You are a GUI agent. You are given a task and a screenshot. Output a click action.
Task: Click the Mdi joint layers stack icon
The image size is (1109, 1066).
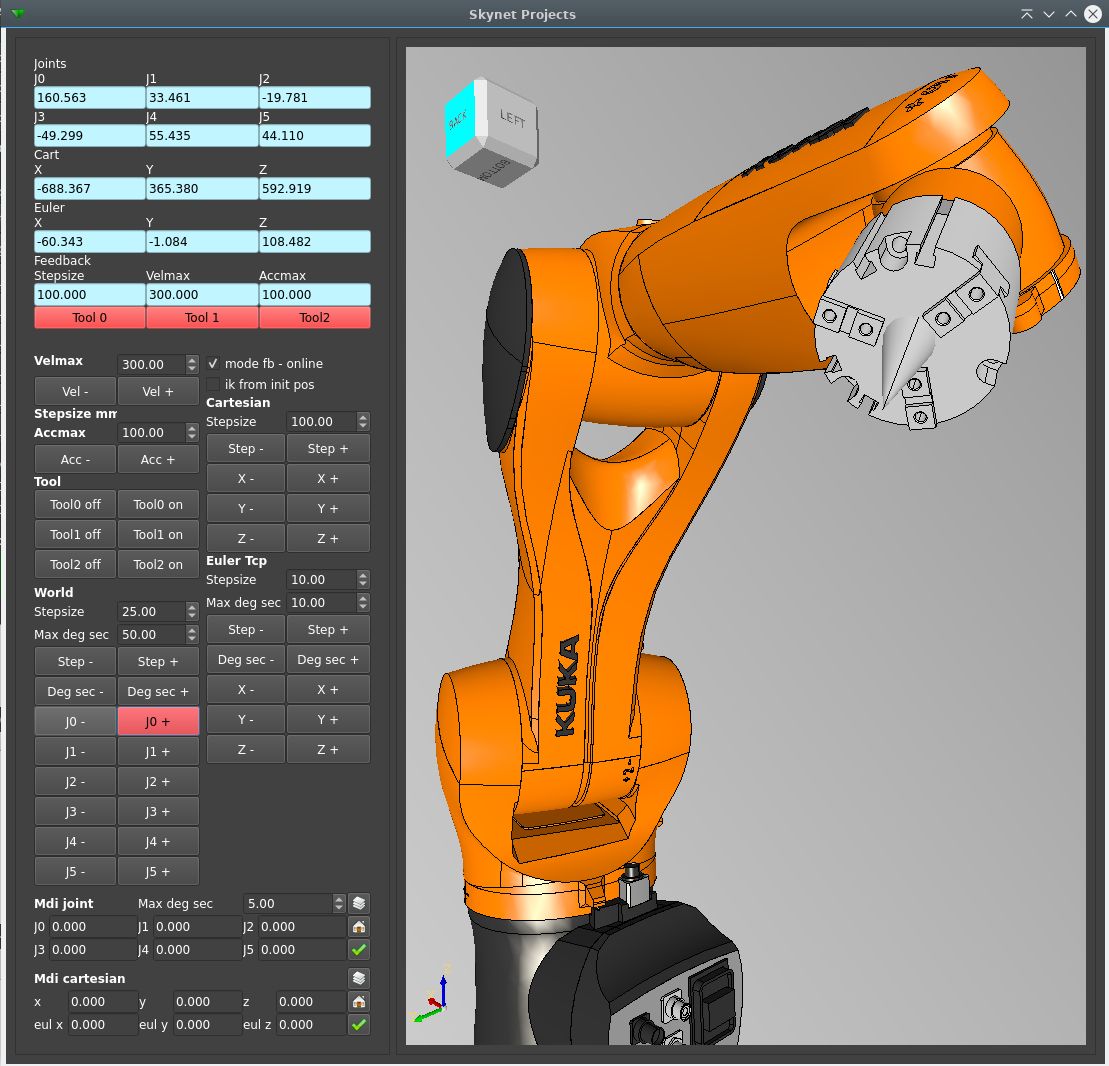click(359, 903)
